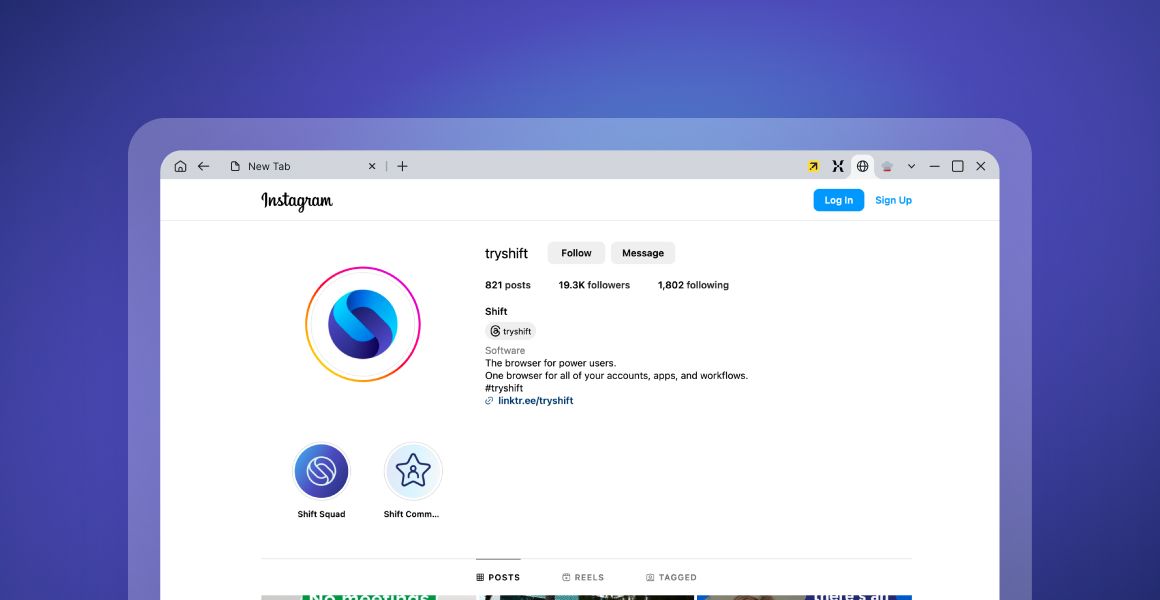The width and height of the screenshot is (1160, 600).
Task: Follow the tryshift account
Action: coord(576,253)
